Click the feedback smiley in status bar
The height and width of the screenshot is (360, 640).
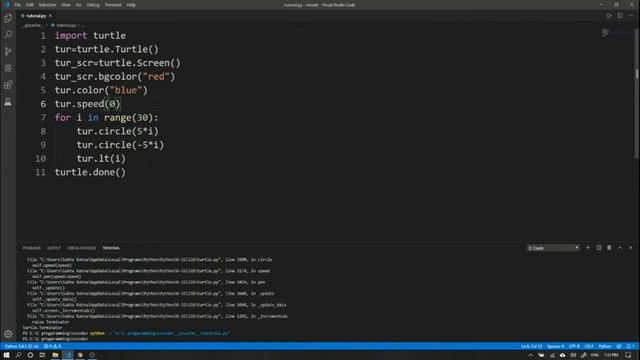click(x=619, y=346)
